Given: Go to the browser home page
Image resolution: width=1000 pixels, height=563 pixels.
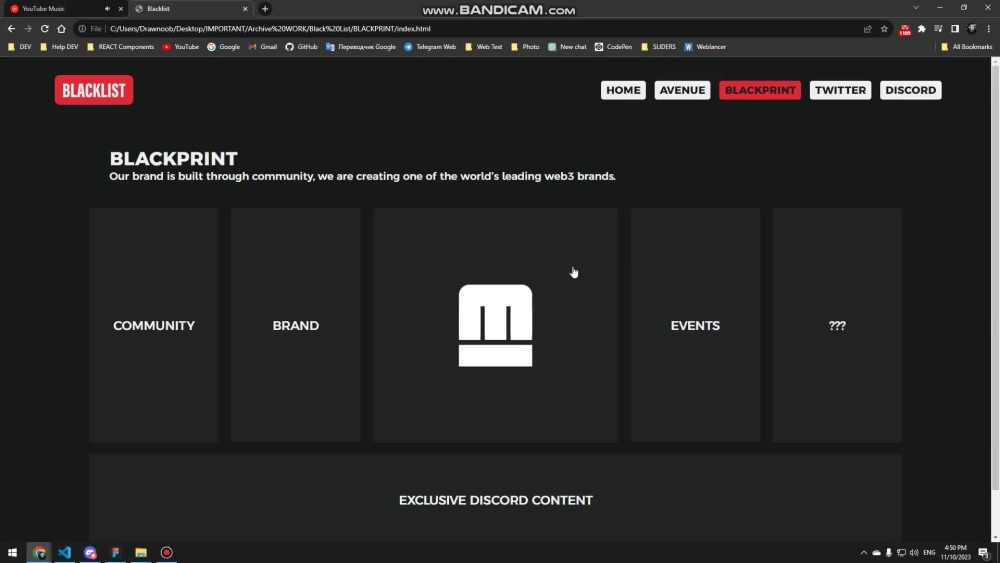Looking at the screenshot, I should click(x=61, y=29).
